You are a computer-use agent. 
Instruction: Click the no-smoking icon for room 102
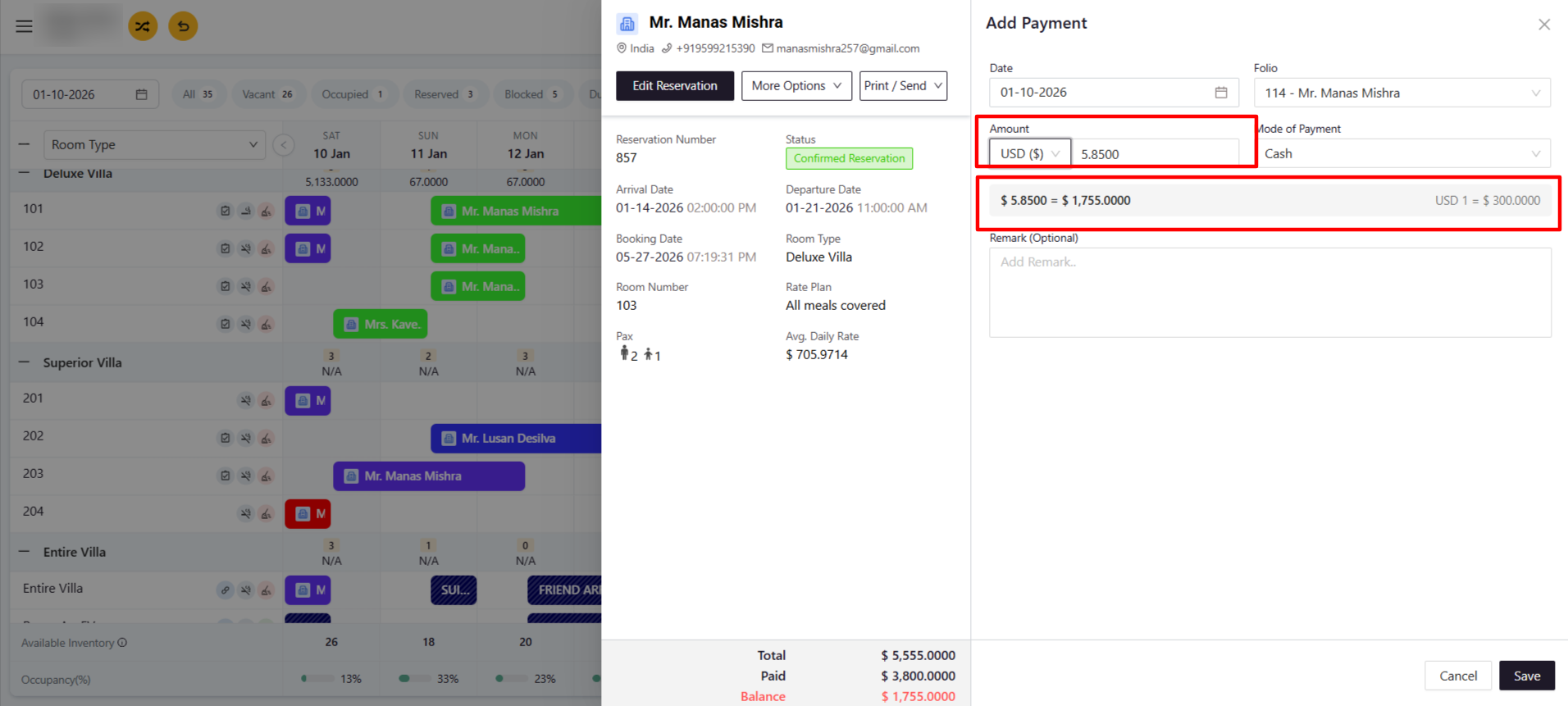click(x=246, y=248)
